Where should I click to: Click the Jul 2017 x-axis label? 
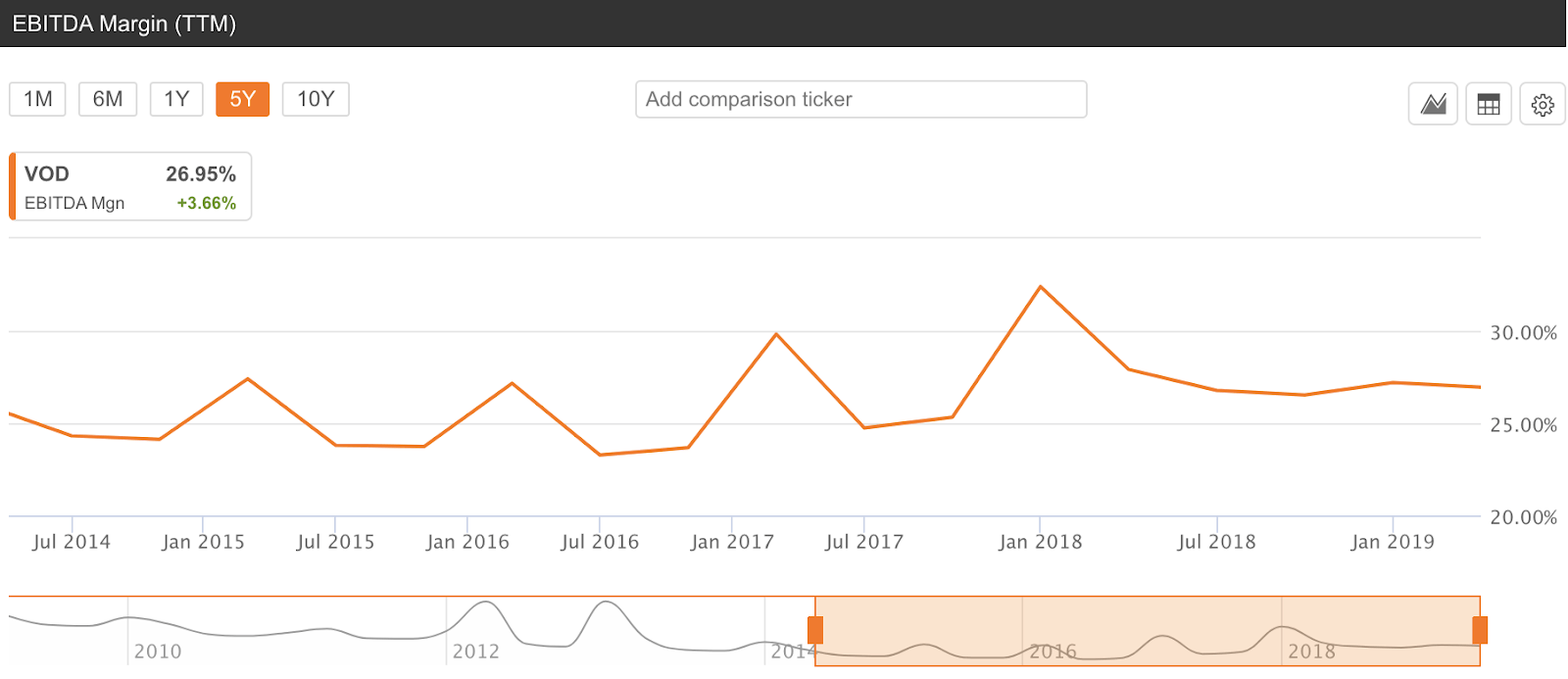point(864,542)
